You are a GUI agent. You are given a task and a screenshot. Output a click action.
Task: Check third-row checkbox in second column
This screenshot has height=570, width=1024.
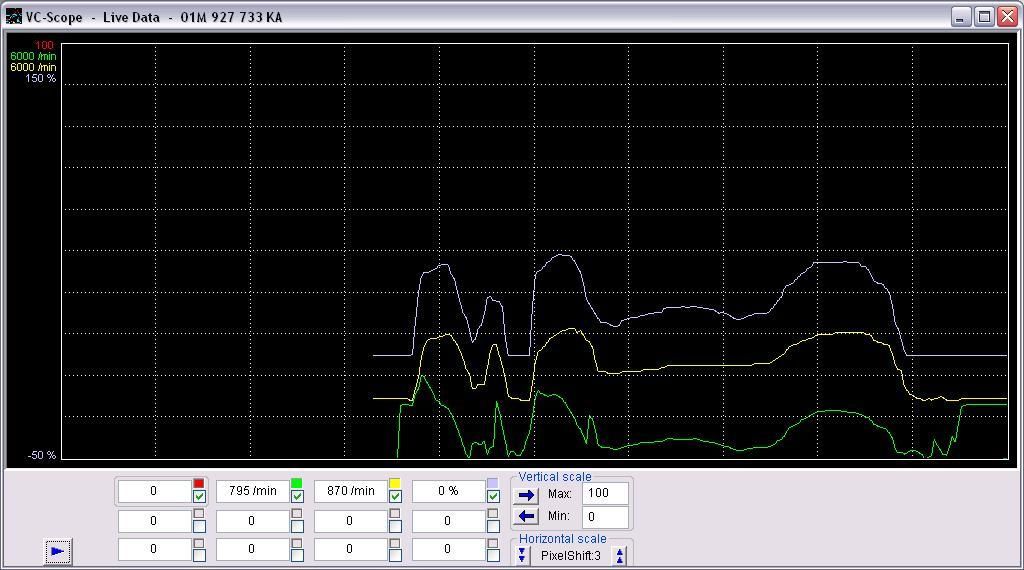click(297, 555)
